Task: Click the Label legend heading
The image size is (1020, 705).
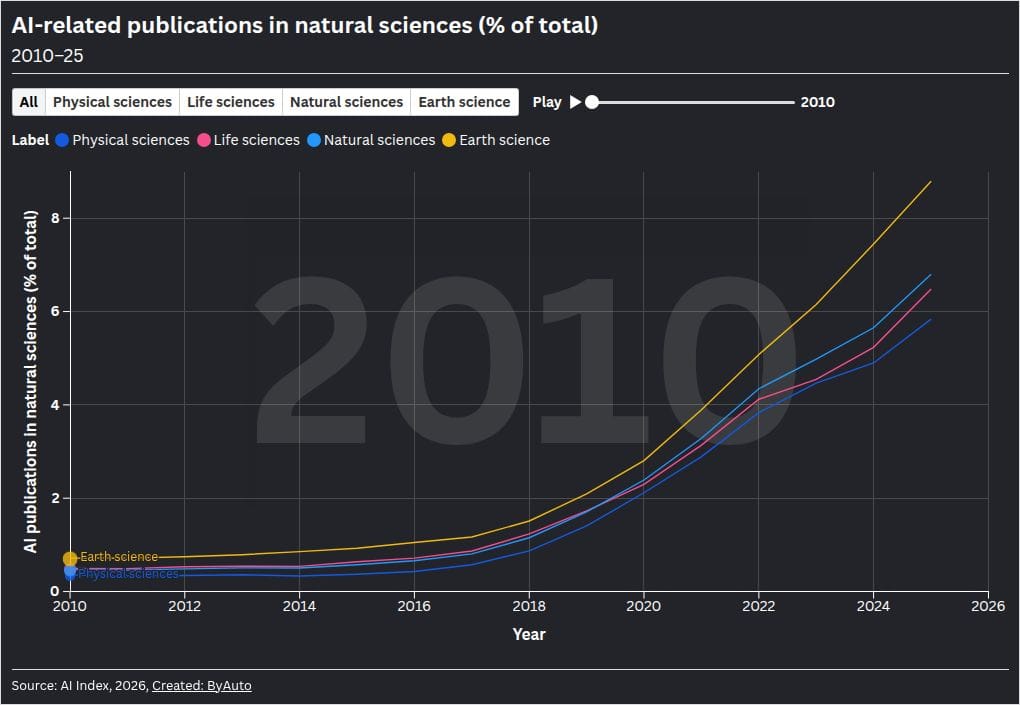Action: pyautogui.click(x=31, y=140)
